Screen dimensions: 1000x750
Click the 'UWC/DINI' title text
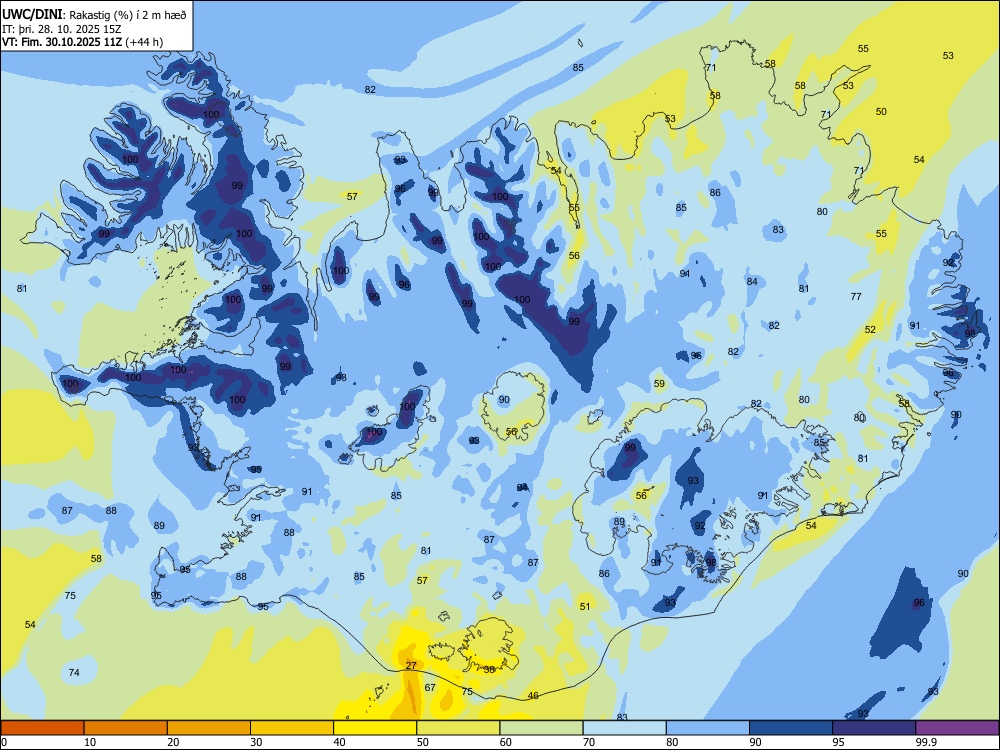tap(32, 15)
